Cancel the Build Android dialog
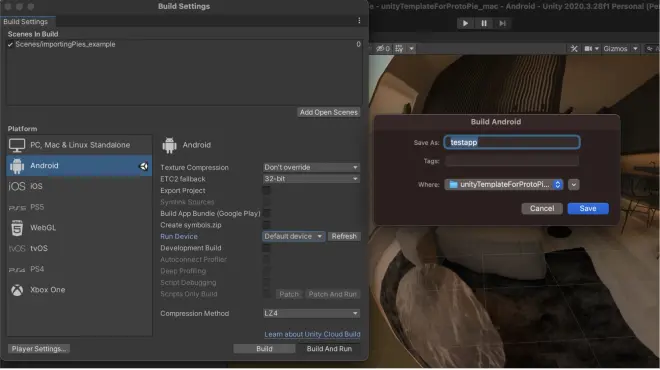Screen dimensions: 660x370 542,209
